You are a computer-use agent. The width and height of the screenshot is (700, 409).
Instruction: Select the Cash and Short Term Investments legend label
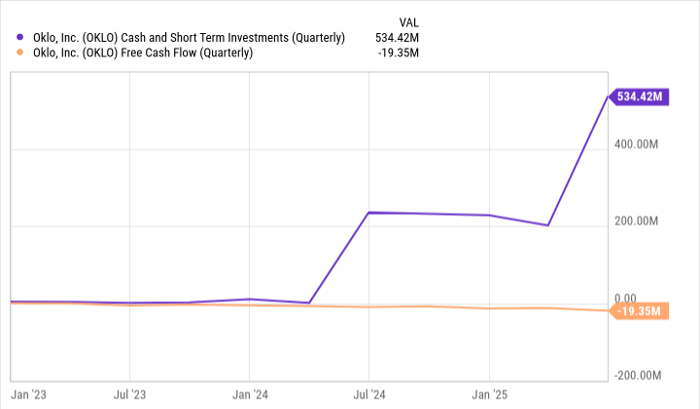(x=189, y=37)
